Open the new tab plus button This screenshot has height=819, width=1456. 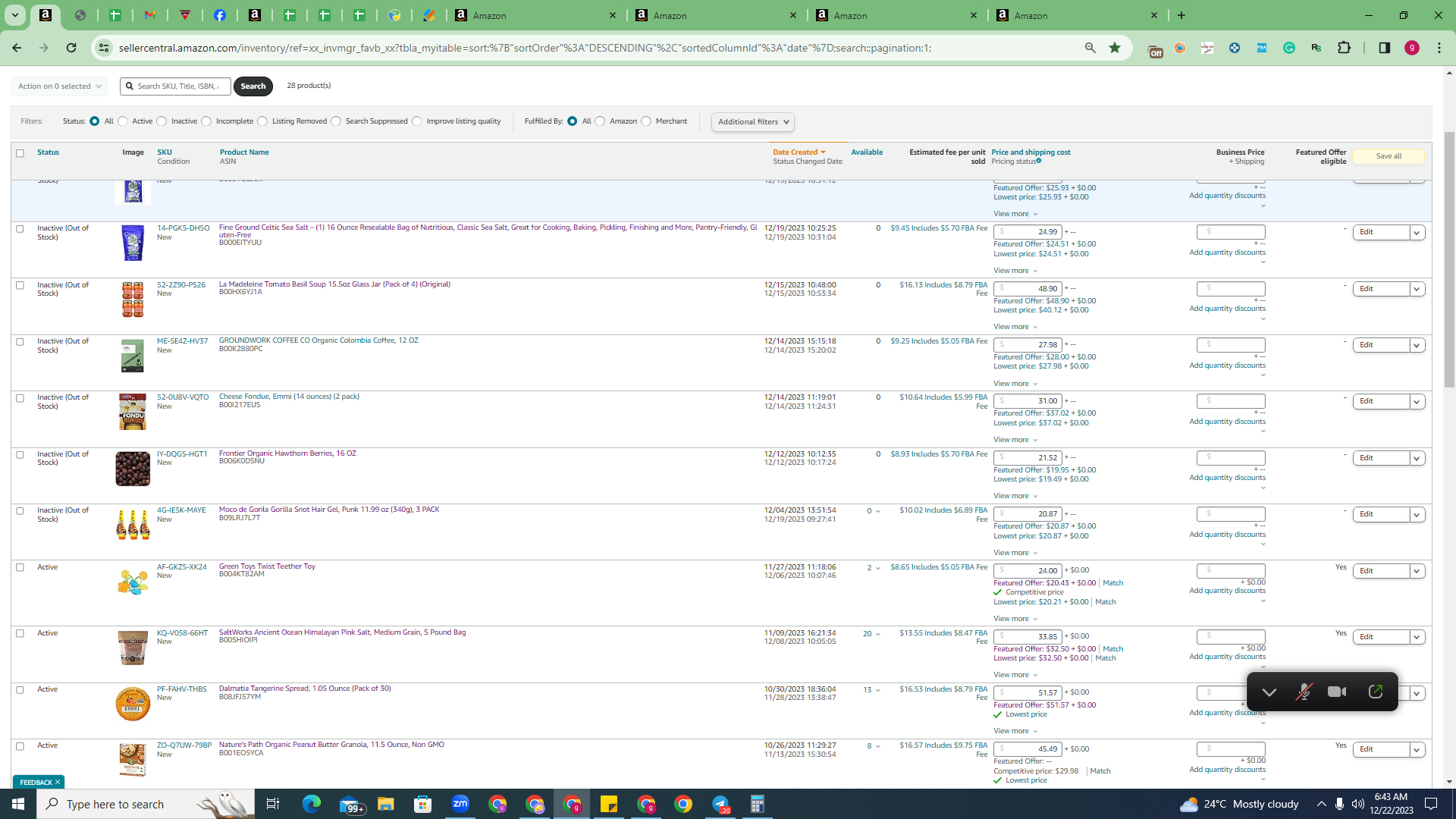(x=1181, y=15)
